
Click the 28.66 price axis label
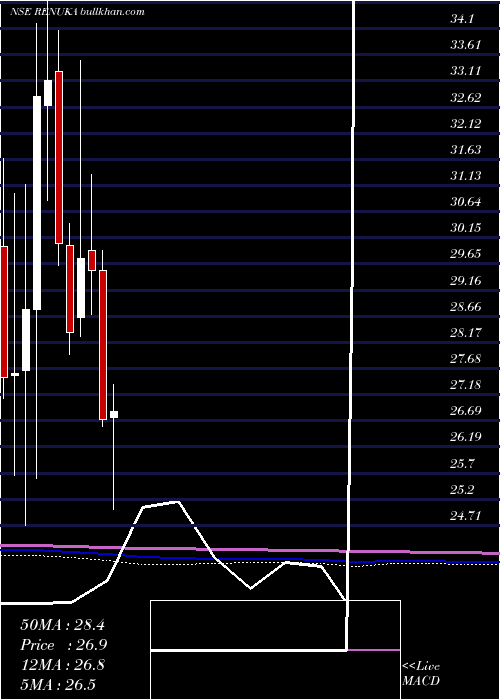pos(466,306)
